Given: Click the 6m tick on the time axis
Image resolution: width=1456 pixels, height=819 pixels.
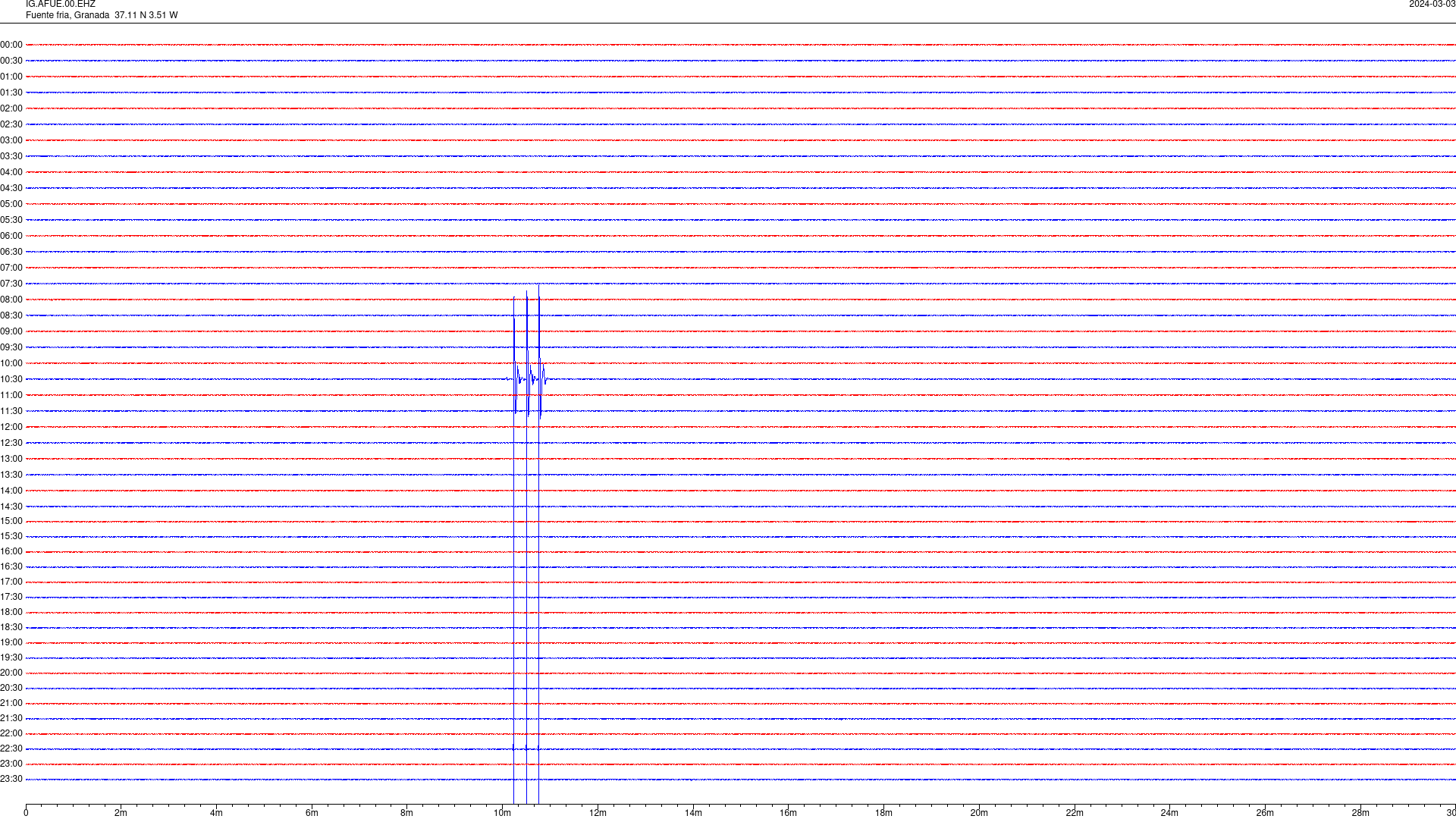Looking at the screenshot, I should pyautogui.click(x=312, y=813).
